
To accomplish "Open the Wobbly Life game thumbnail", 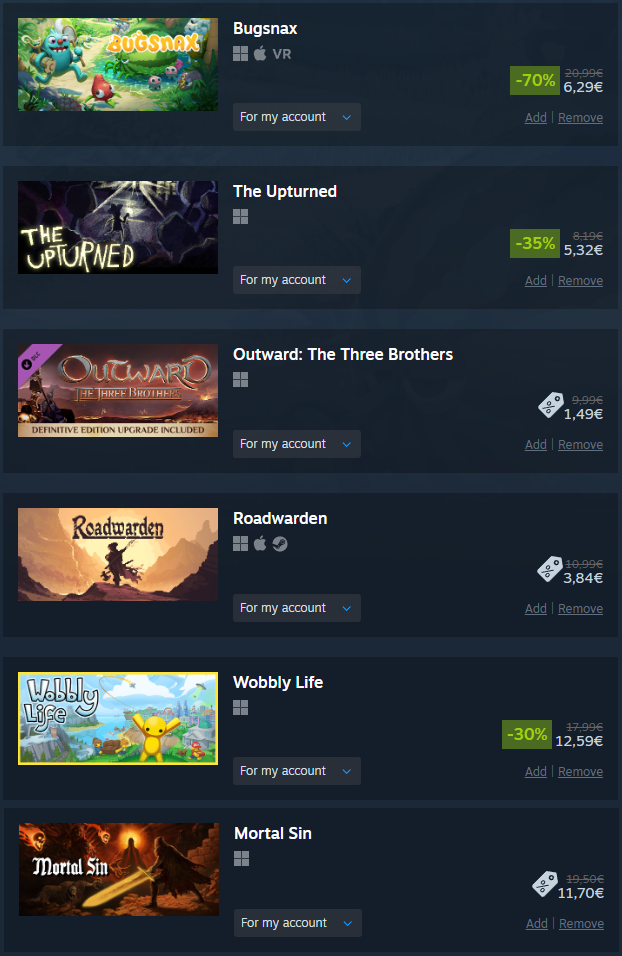I will click(x=118, y=718).
